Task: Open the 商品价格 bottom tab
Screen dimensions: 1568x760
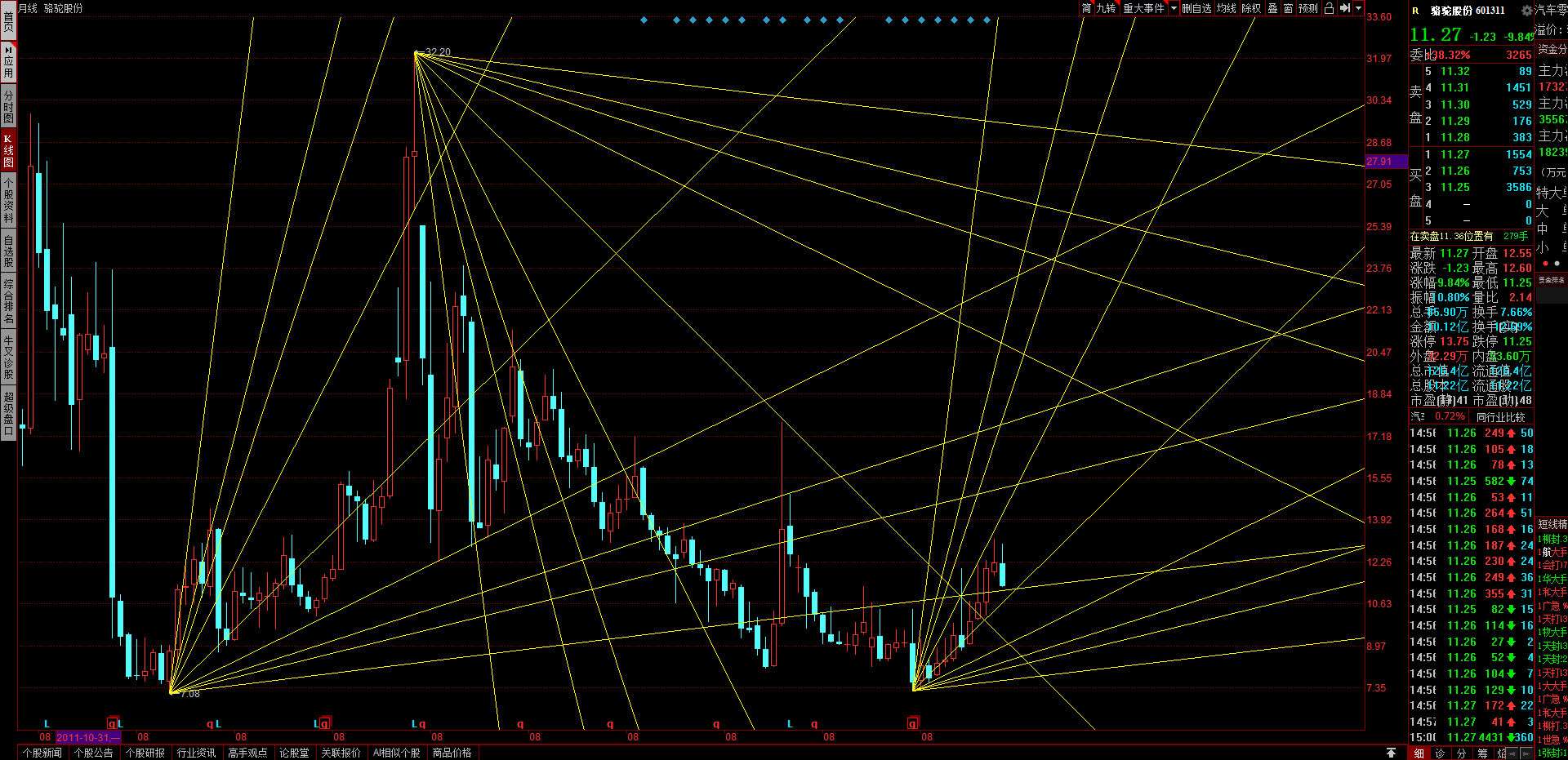Action: click(x=452, y=753)
